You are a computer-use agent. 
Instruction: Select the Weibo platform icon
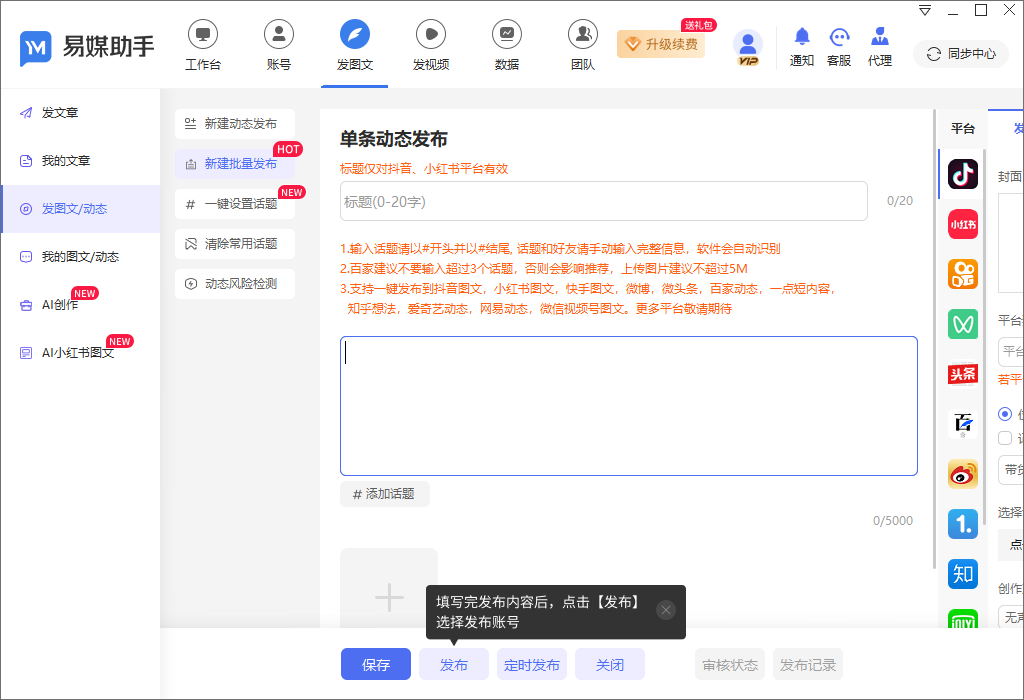tap(963, 474)
